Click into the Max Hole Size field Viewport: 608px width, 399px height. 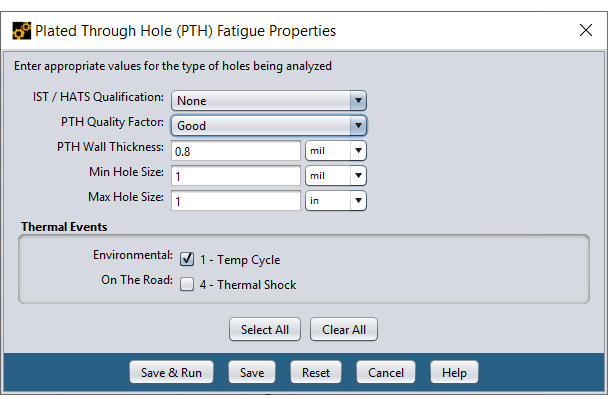[x=236, y=200]
